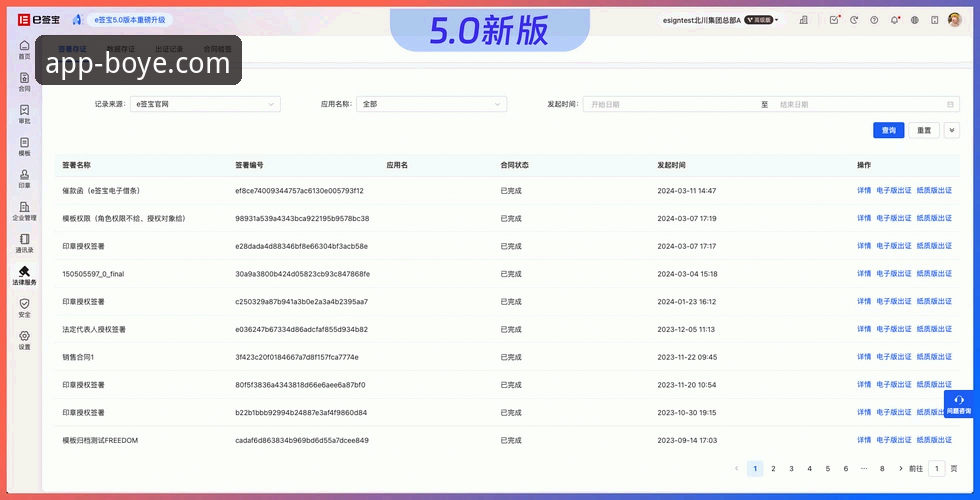Click the to-do checkbox icon in header
Image resolution: width=980 pixels, height=500 pixels.
835,20
